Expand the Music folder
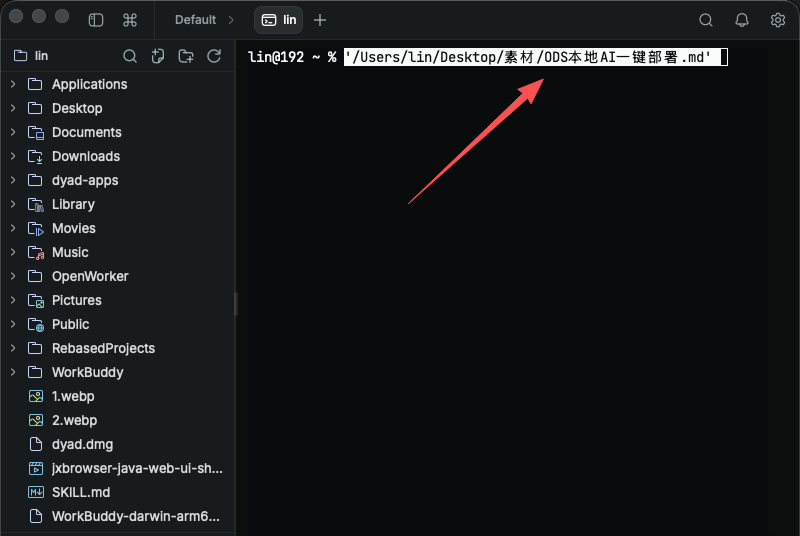 (13, 252)
